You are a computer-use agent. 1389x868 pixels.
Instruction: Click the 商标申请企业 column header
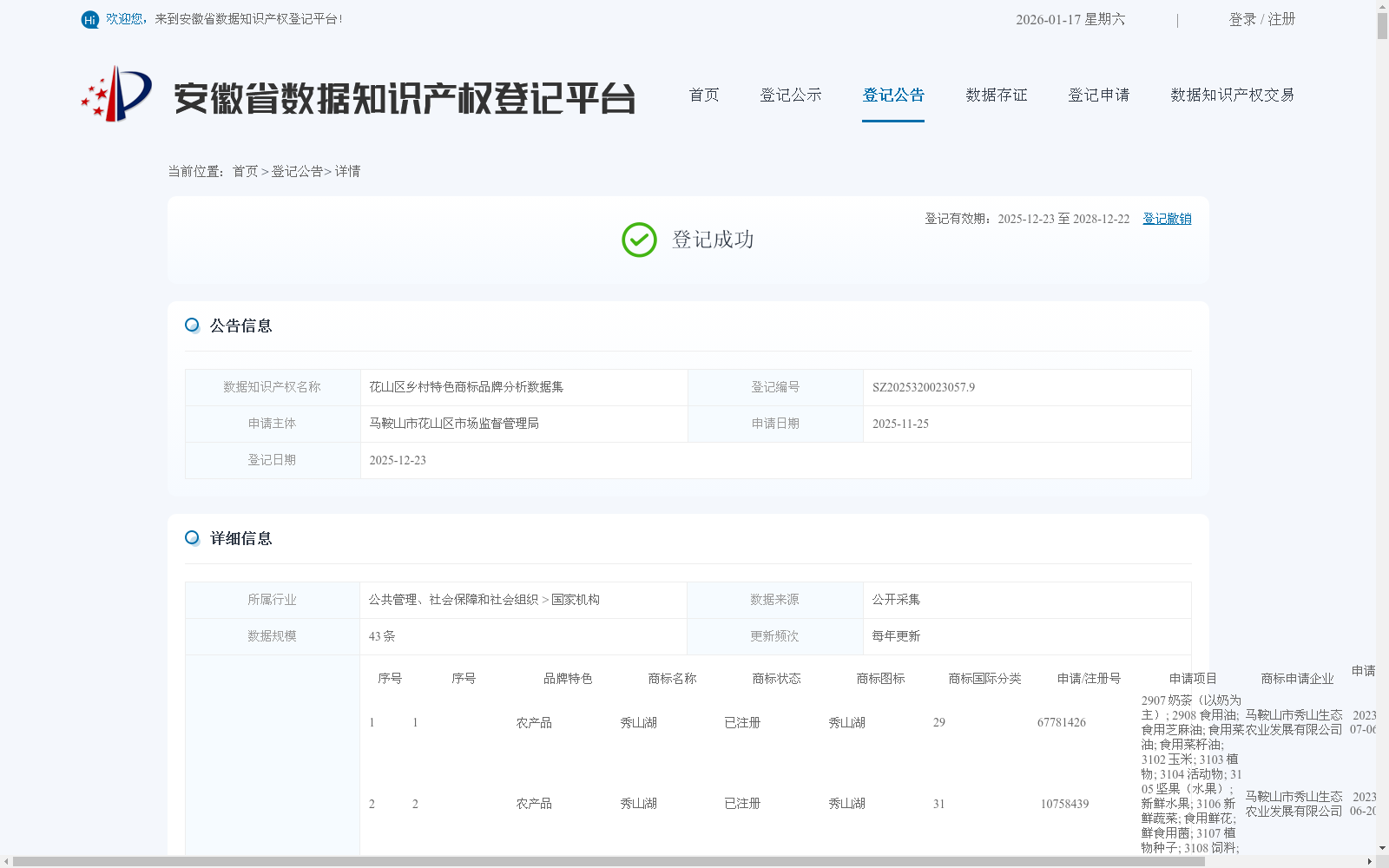pyautogui.click(x=1297, y=679)
